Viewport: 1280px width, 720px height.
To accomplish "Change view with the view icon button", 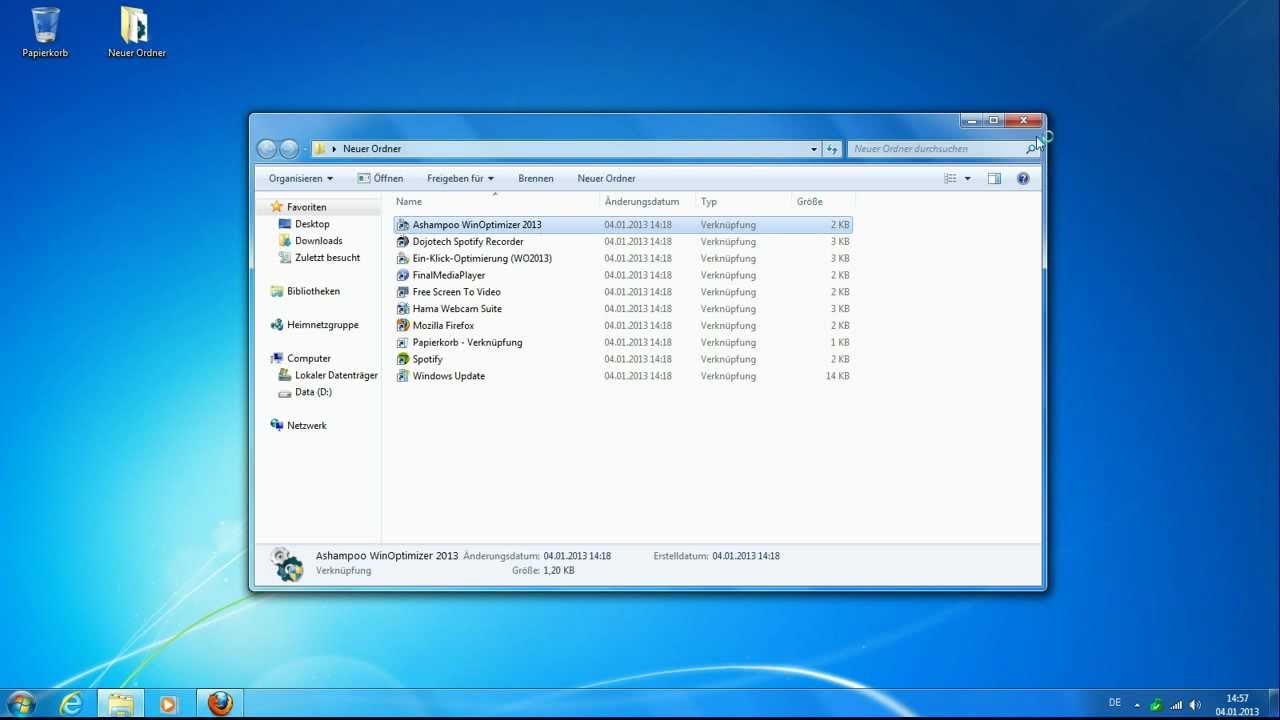I will [x=950, y=179].
